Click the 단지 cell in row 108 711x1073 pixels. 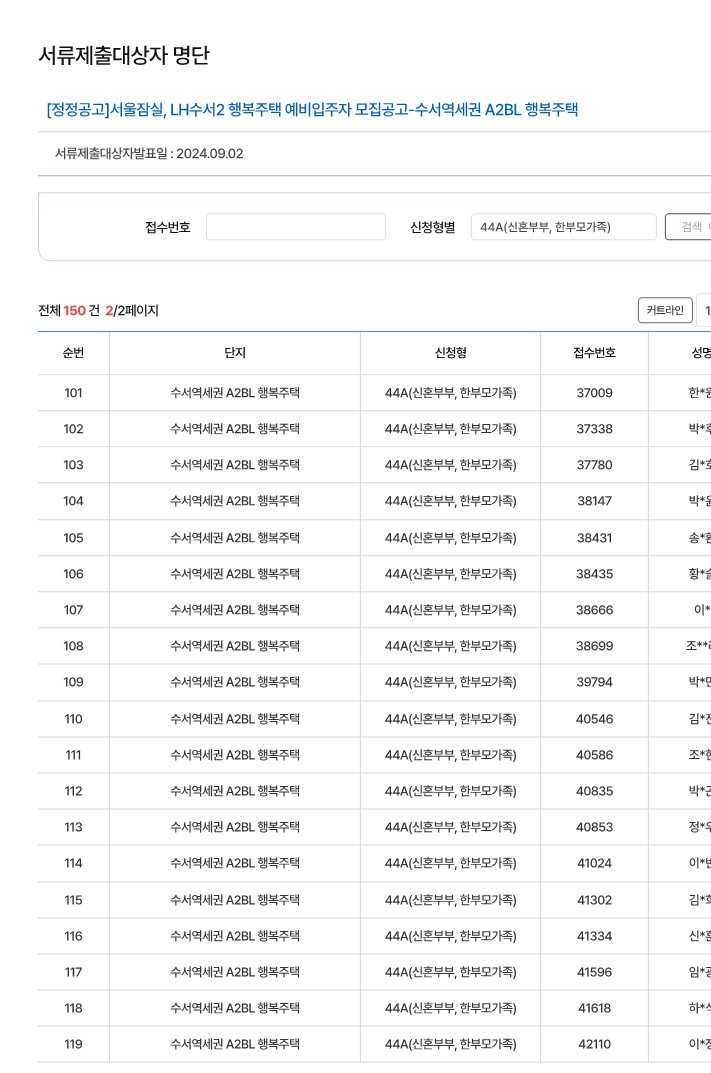[x=235, y=646]
